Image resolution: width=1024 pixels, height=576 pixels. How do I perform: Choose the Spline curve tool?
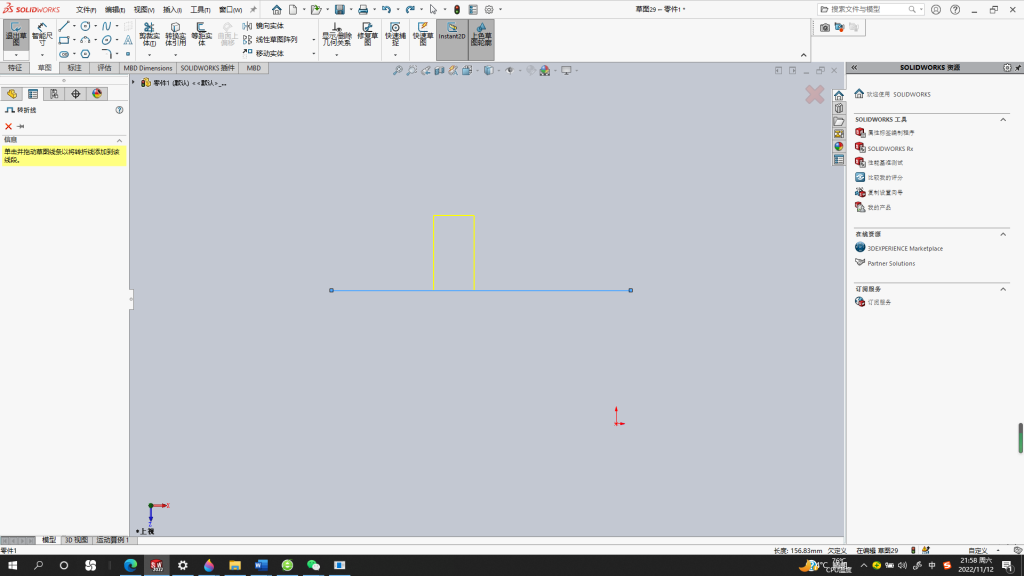click(x=106, y=26)
